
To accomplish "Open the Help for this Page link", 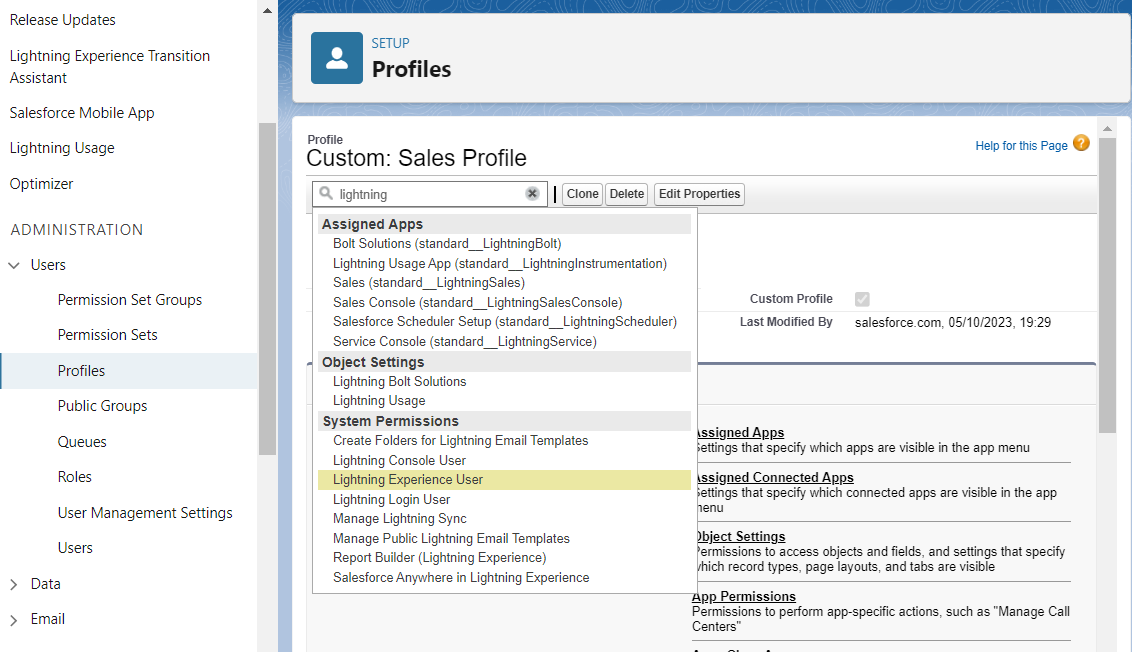I will [1021, 146].
